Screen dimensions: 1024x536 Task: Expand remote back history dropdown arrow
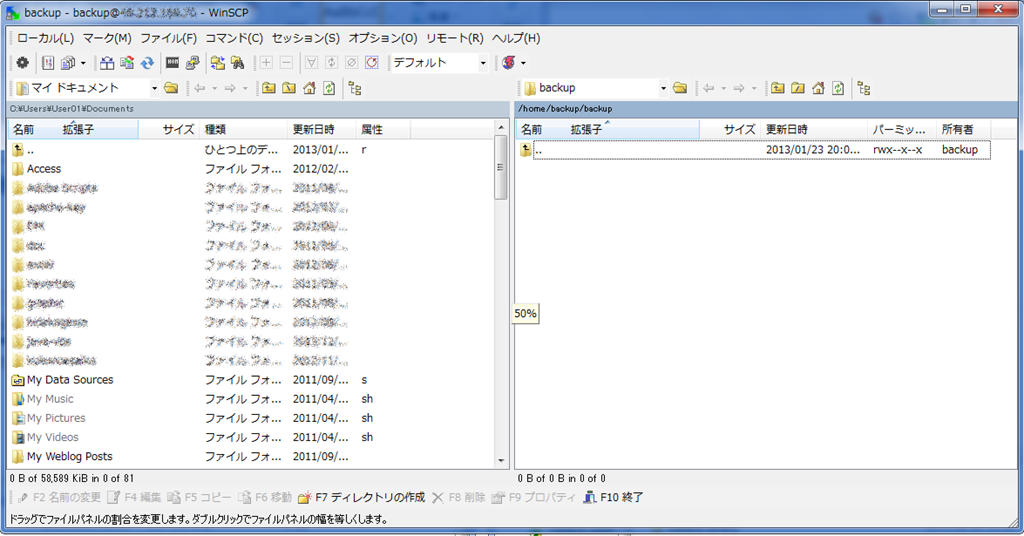724,88
